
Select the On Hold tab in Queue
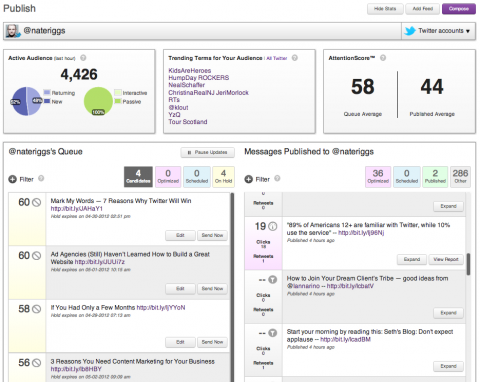[x=223, y=177]
